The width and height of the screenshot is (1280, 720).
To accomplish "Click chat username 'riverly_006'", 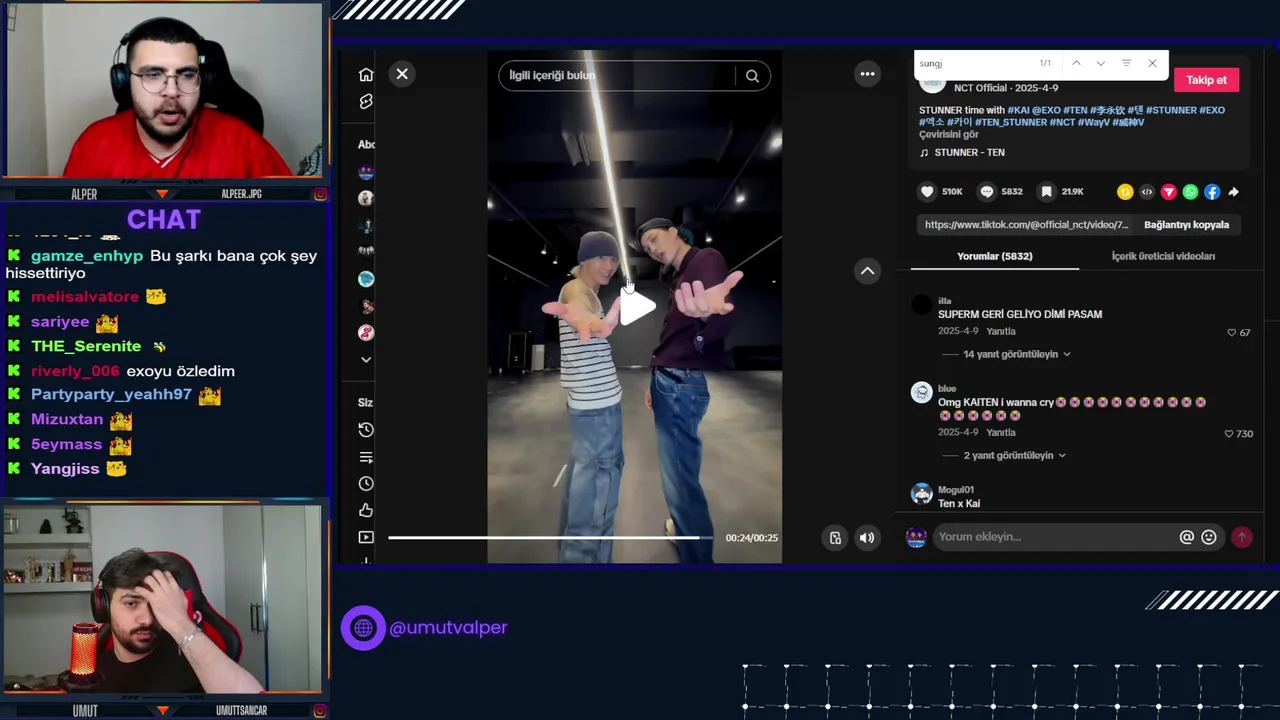I will click(x=75, y=371).
